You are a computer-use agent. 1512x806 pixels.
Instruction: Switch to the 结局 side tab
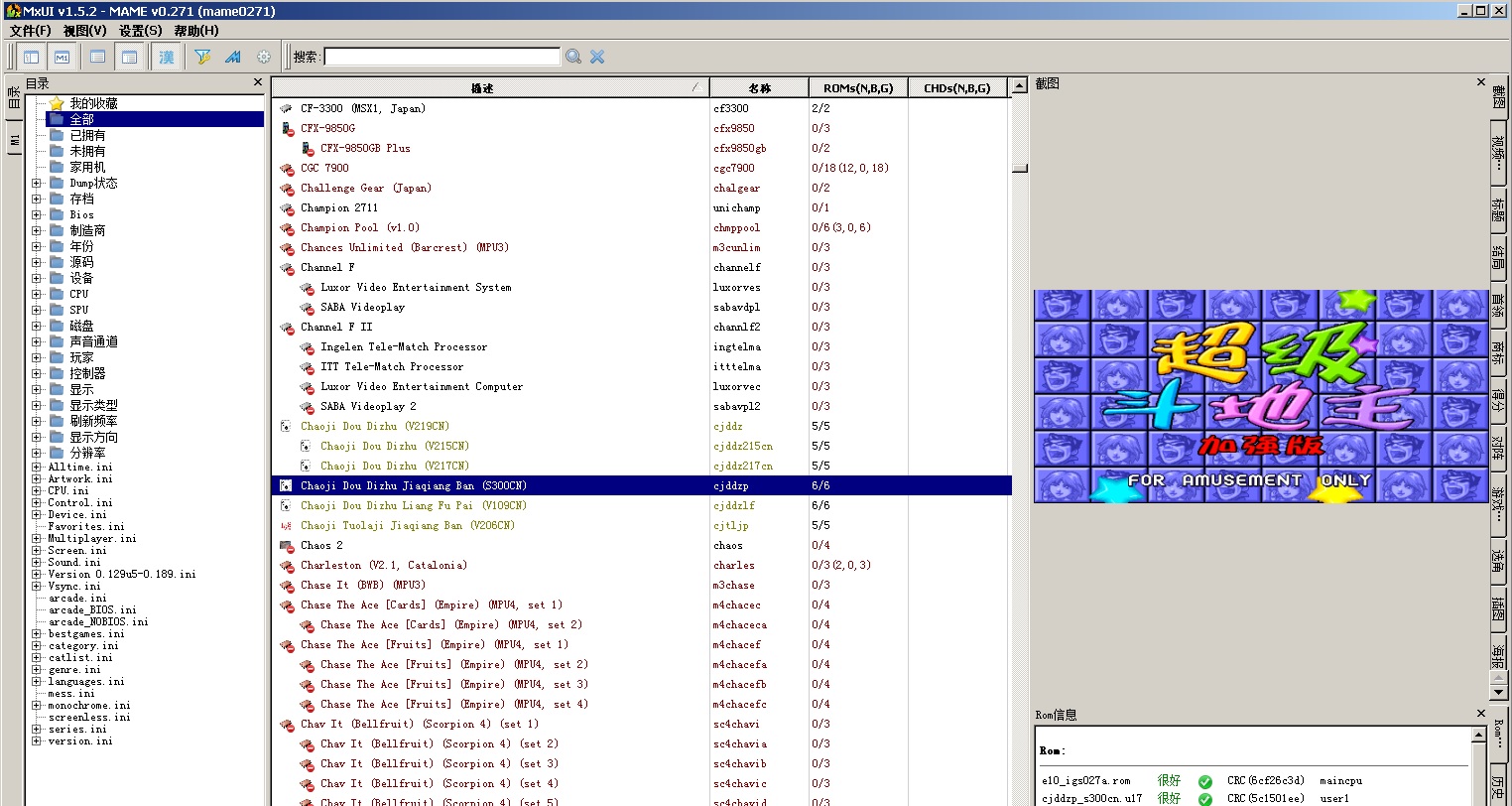[x=1498, y=257]
